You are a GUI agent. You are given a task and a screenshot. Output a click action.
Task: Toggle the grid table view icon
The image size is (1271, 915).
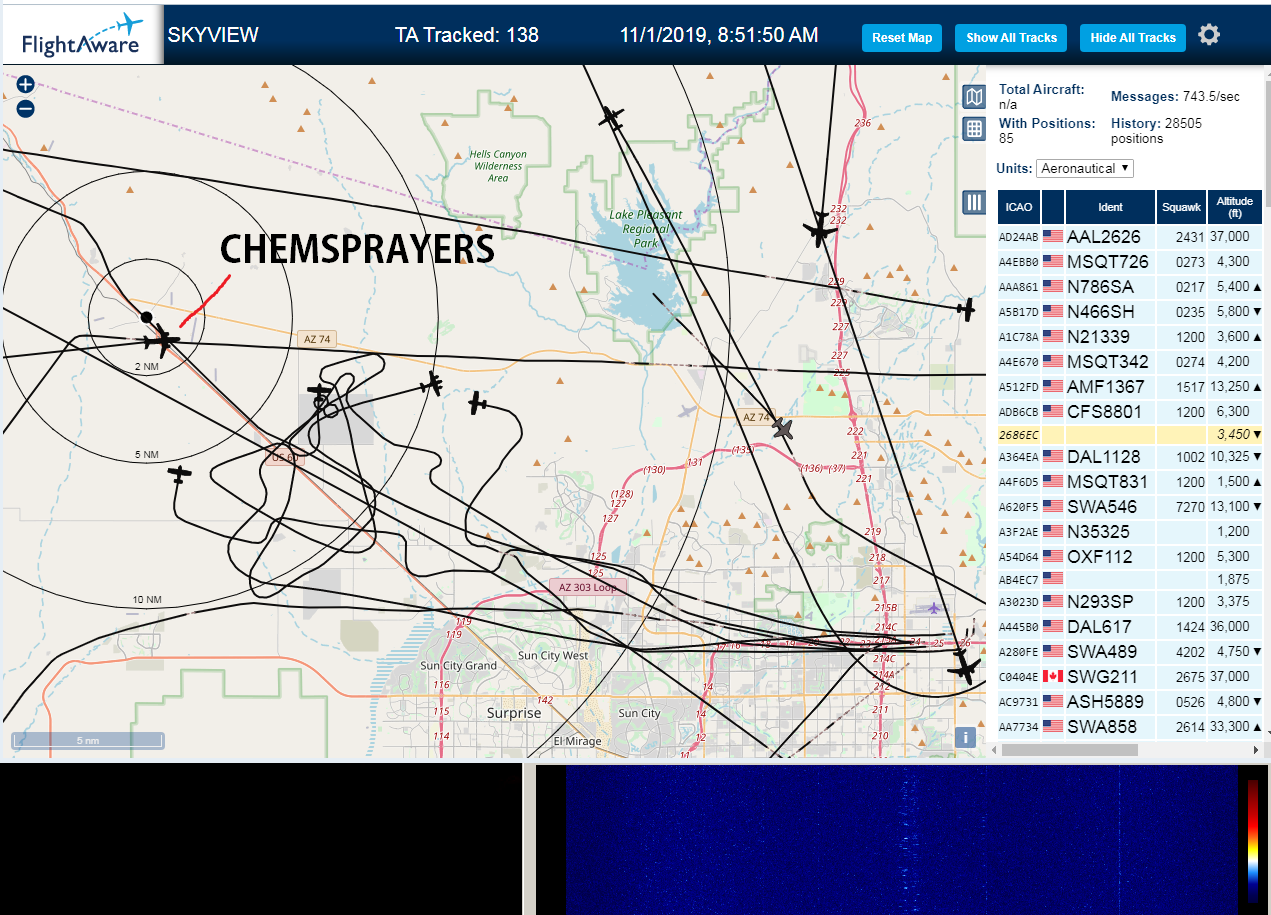point(974,128)
